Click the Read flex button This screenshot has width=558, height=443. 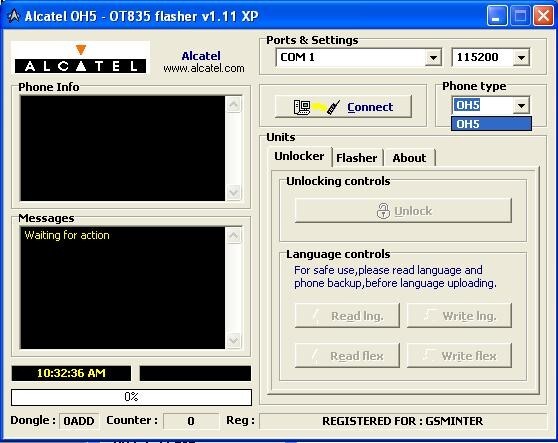tap(347, 355)
